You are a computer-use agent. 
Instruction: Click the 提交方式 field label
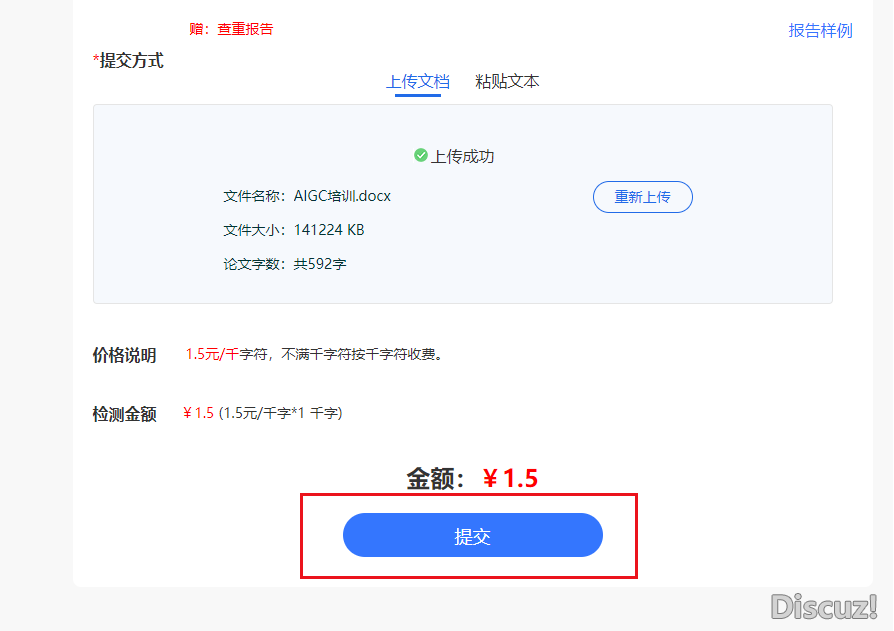(131, 61)
